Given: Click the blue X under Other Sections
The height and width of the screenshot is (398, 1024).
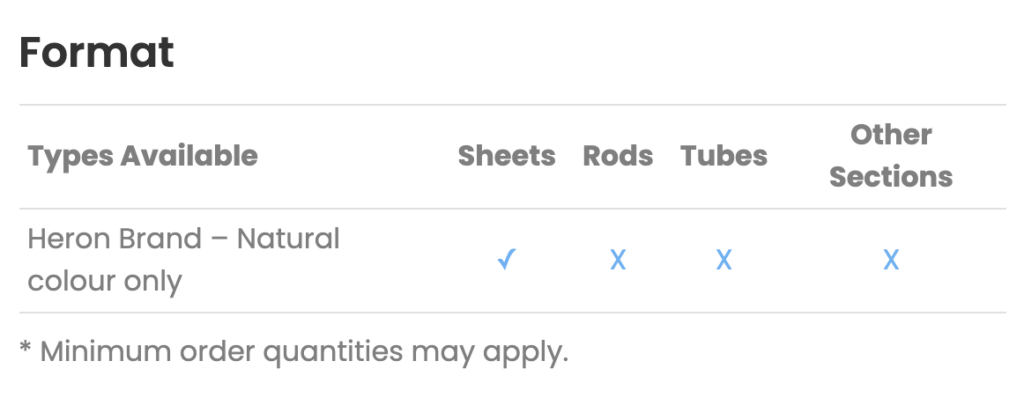Looking at the screenshot, I should 891,261.
